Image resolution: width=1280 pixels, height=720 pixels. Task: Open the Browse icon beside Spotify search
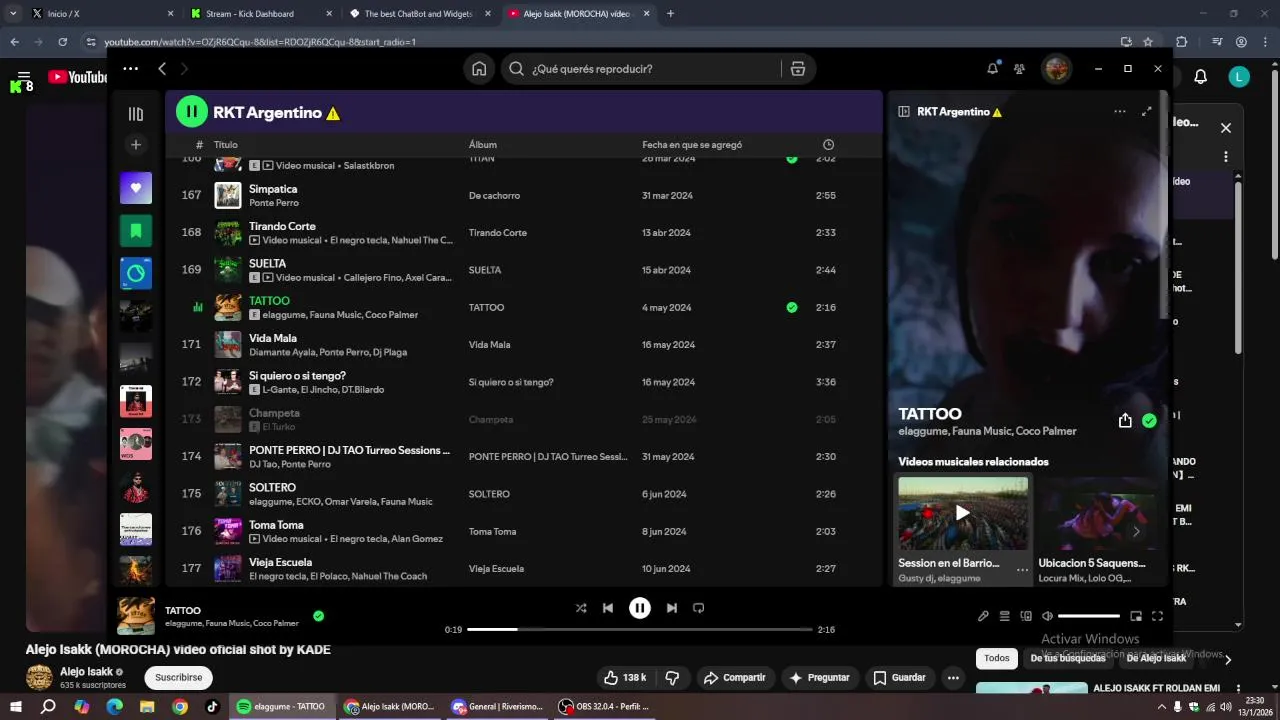[797, 69]
